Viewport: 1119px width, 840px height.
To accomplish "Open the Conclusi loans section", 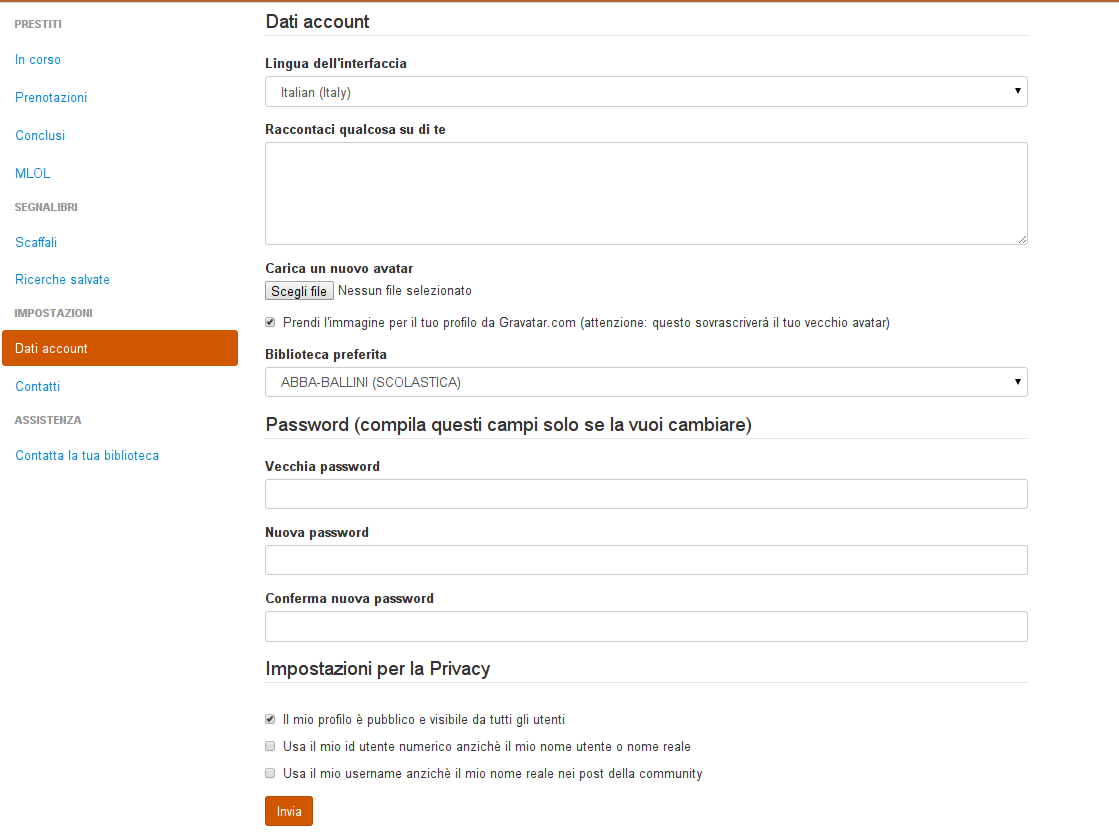I will tap(40, 135).
